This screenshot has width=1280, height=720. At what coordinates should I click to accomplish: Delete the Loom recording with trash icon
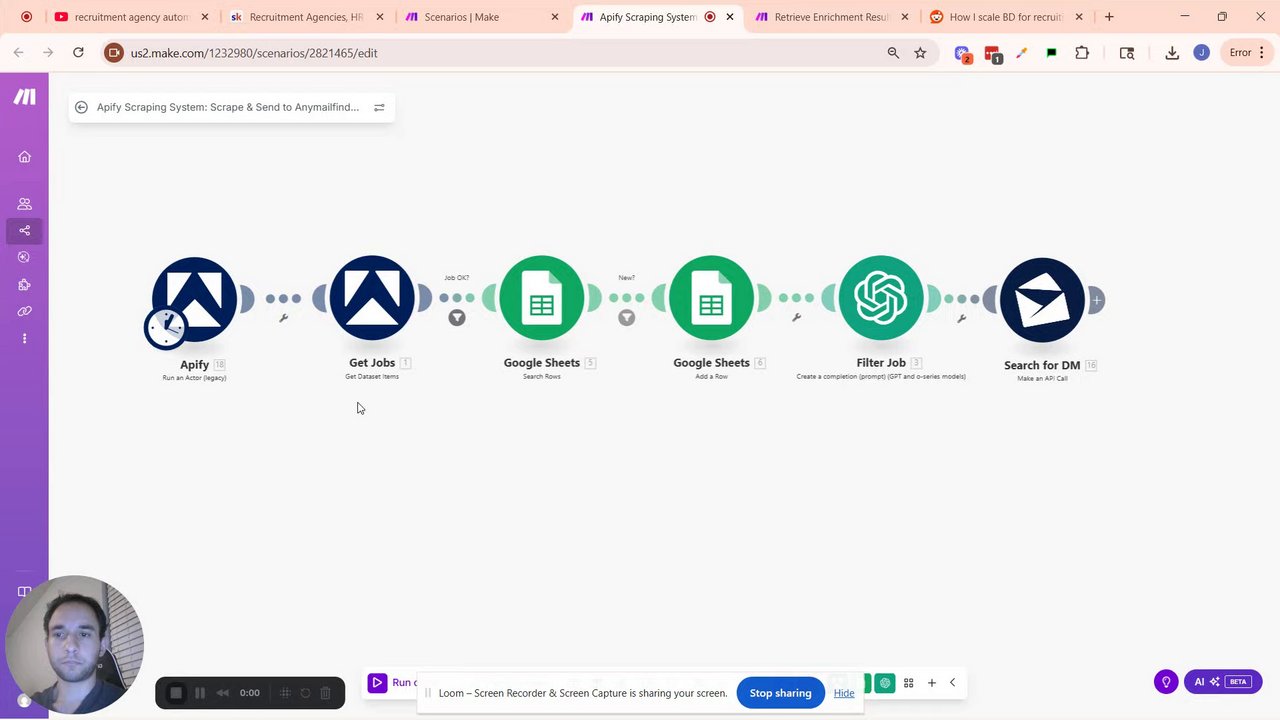[326, 692]
